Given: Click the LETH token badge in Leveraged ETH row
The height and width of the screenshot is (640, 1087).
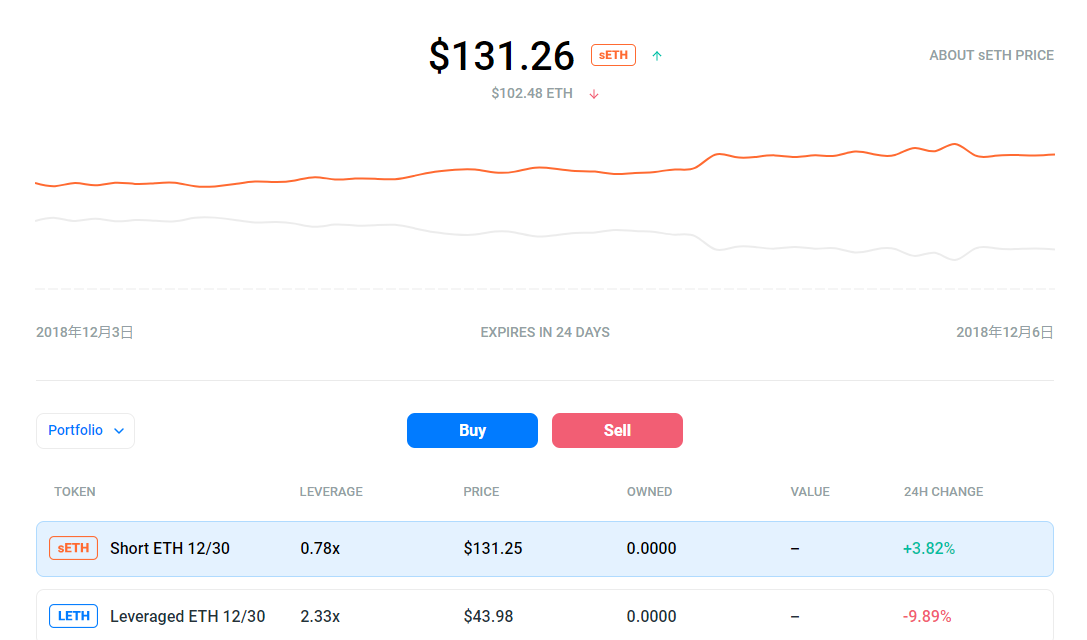Looking at the screenshot, I should [73, 616].
